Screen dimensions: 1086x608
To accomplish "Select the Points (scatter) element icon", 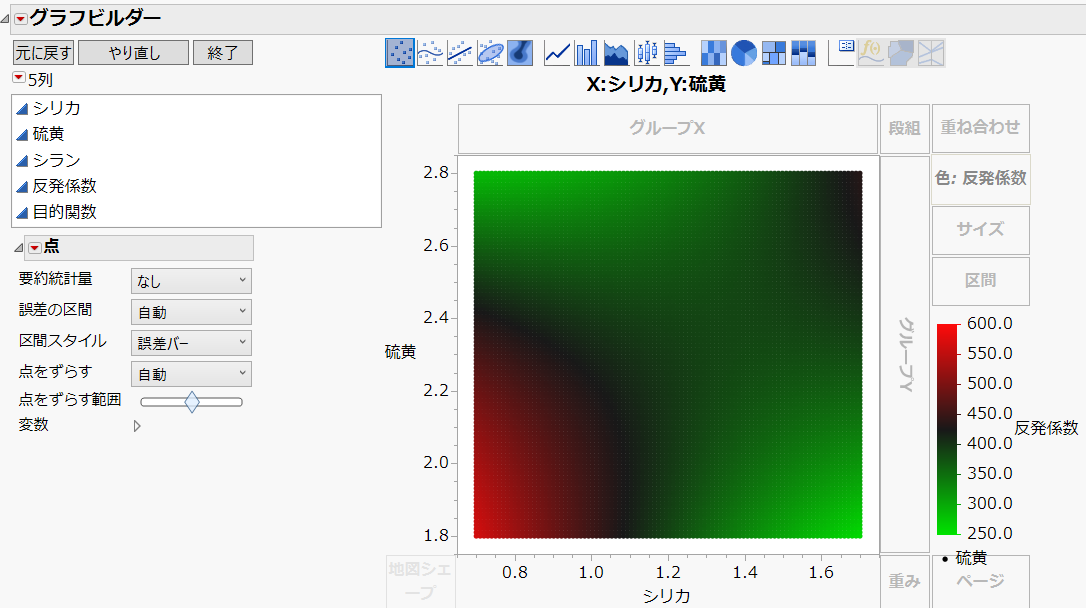I will 400,53.
